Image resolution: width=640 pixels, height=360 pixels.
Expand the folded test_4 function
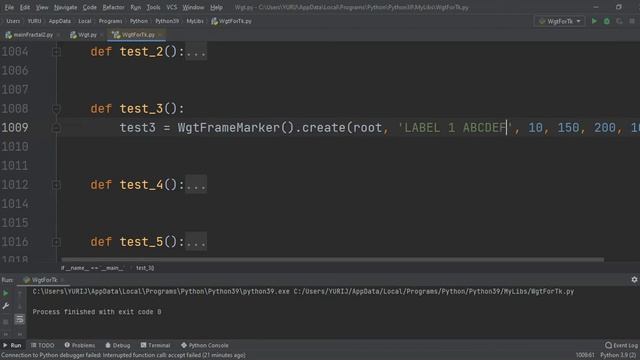56,185
